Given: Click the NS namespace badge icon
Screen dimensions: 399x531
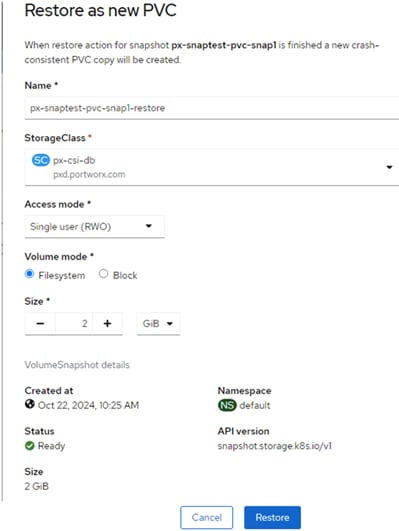Looking at the screenshot, I should coord(227,405).
